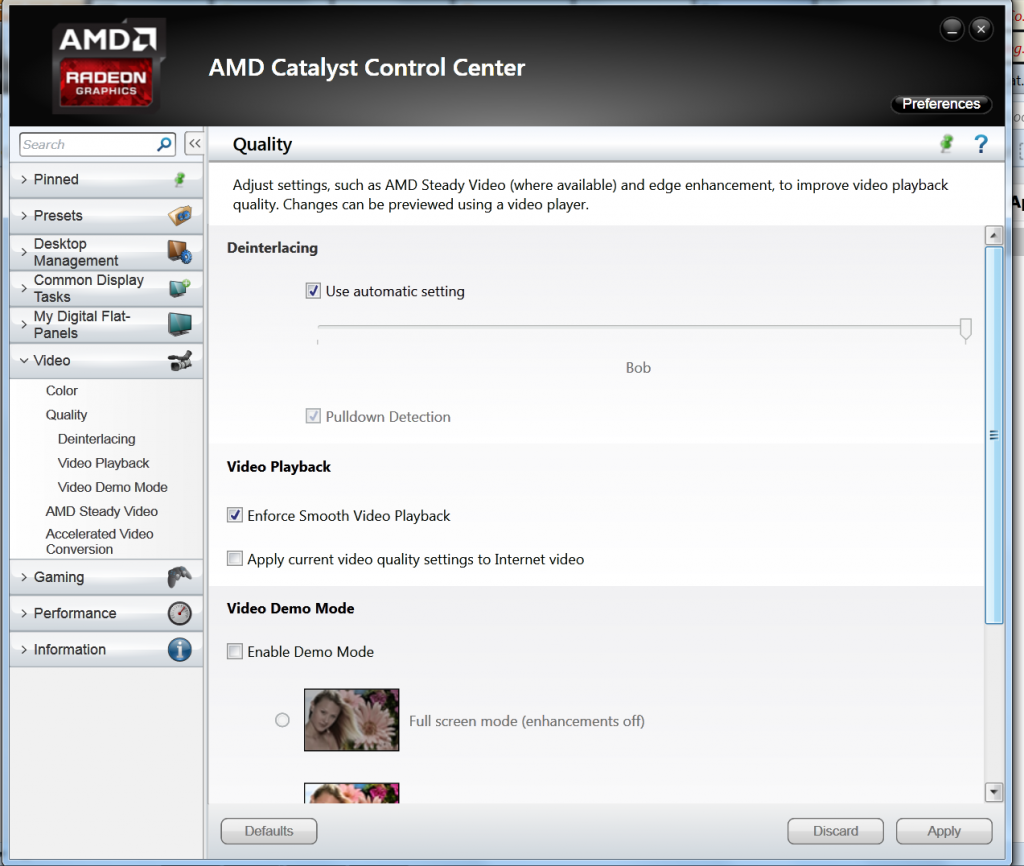This screenshot has height=866, width=1024.
Task: Expand Common Display Tasks section
Action: (24, 288)
